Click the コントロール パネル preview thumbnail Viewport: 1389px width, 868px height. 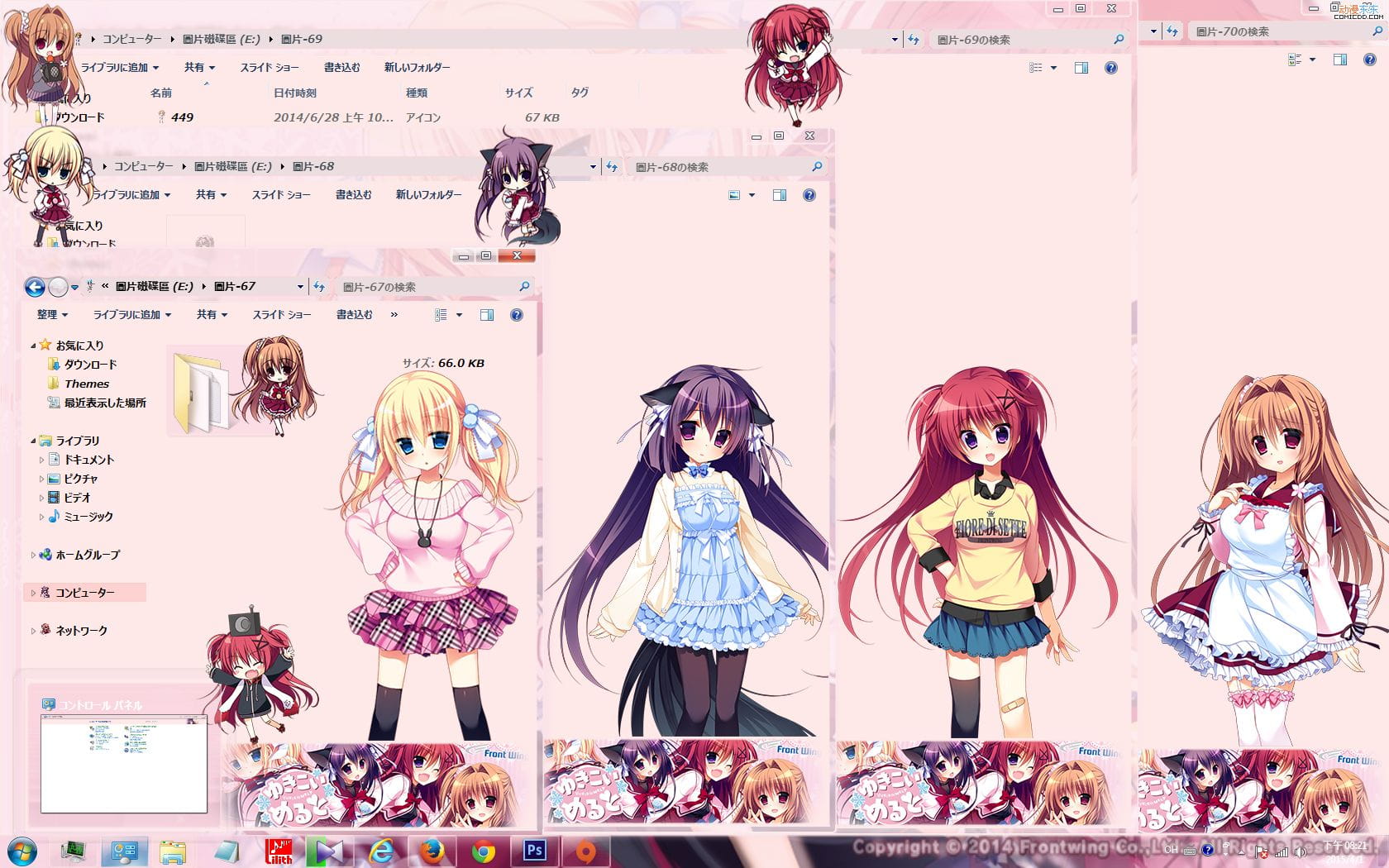click(x=124, y=763)
